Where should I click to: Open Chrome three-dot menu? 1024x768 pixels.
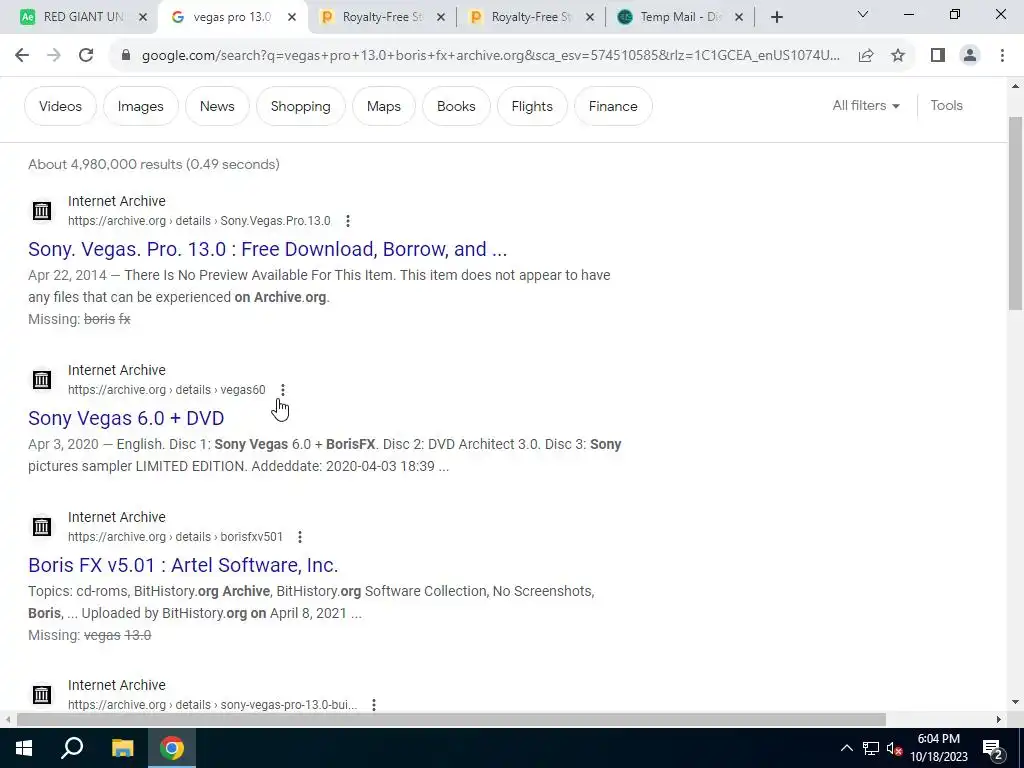coord(1002,56)
